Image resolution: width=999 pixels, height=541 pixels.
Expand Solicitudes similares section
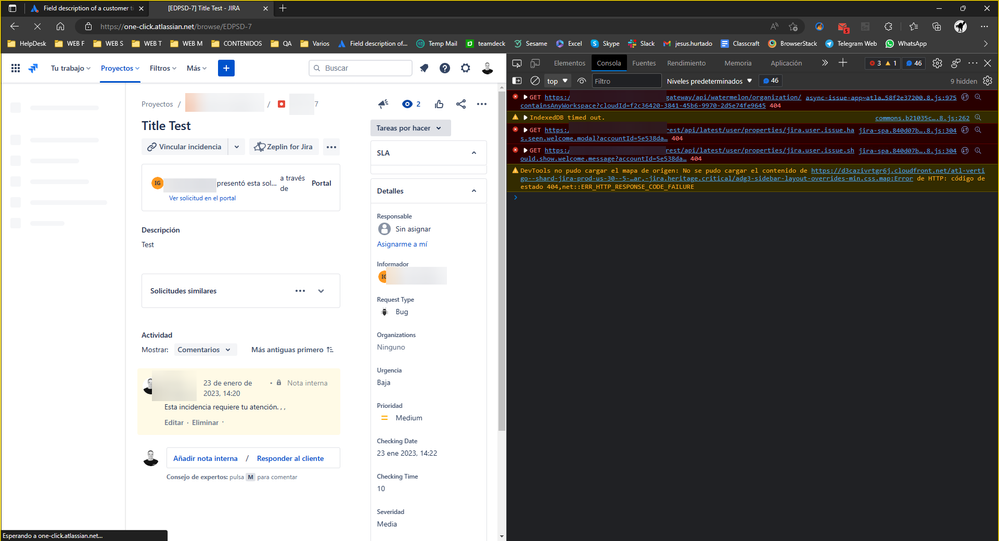coord(321,291)
